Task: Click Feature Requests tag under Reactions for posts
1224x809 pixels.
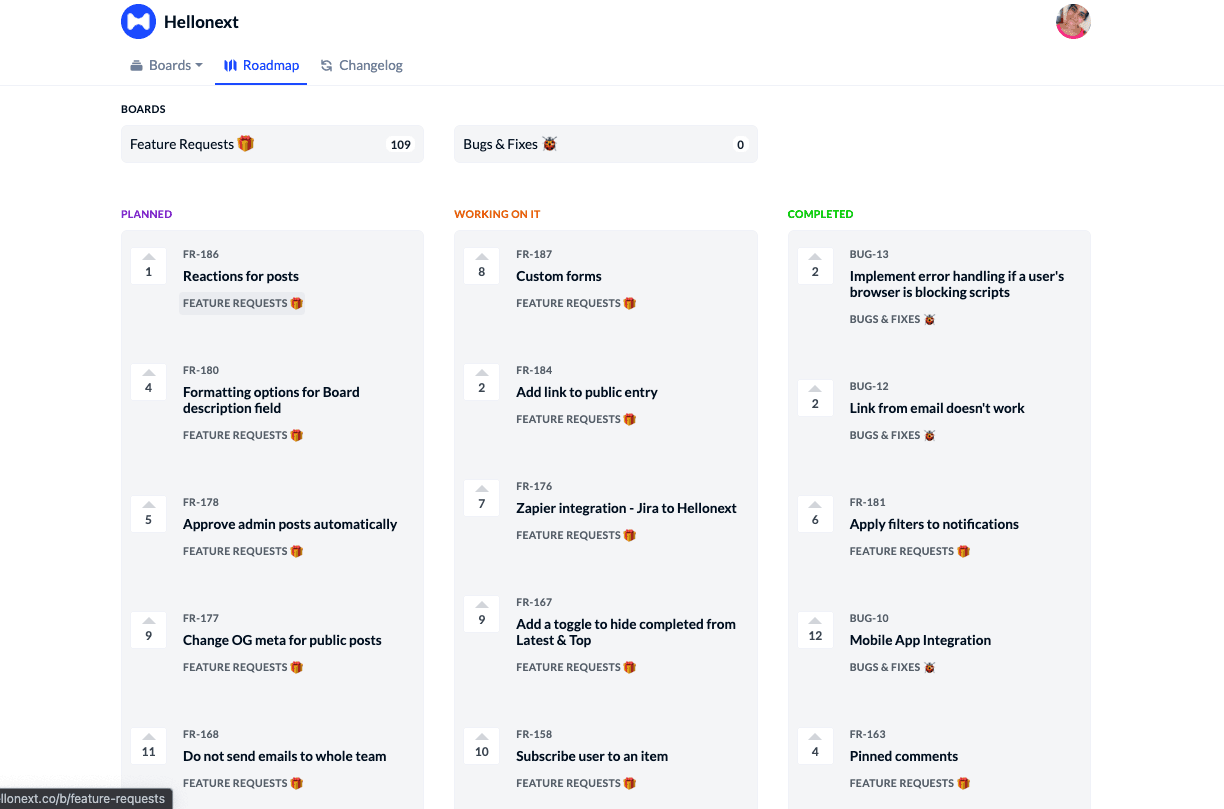Action: click(243, 303)
